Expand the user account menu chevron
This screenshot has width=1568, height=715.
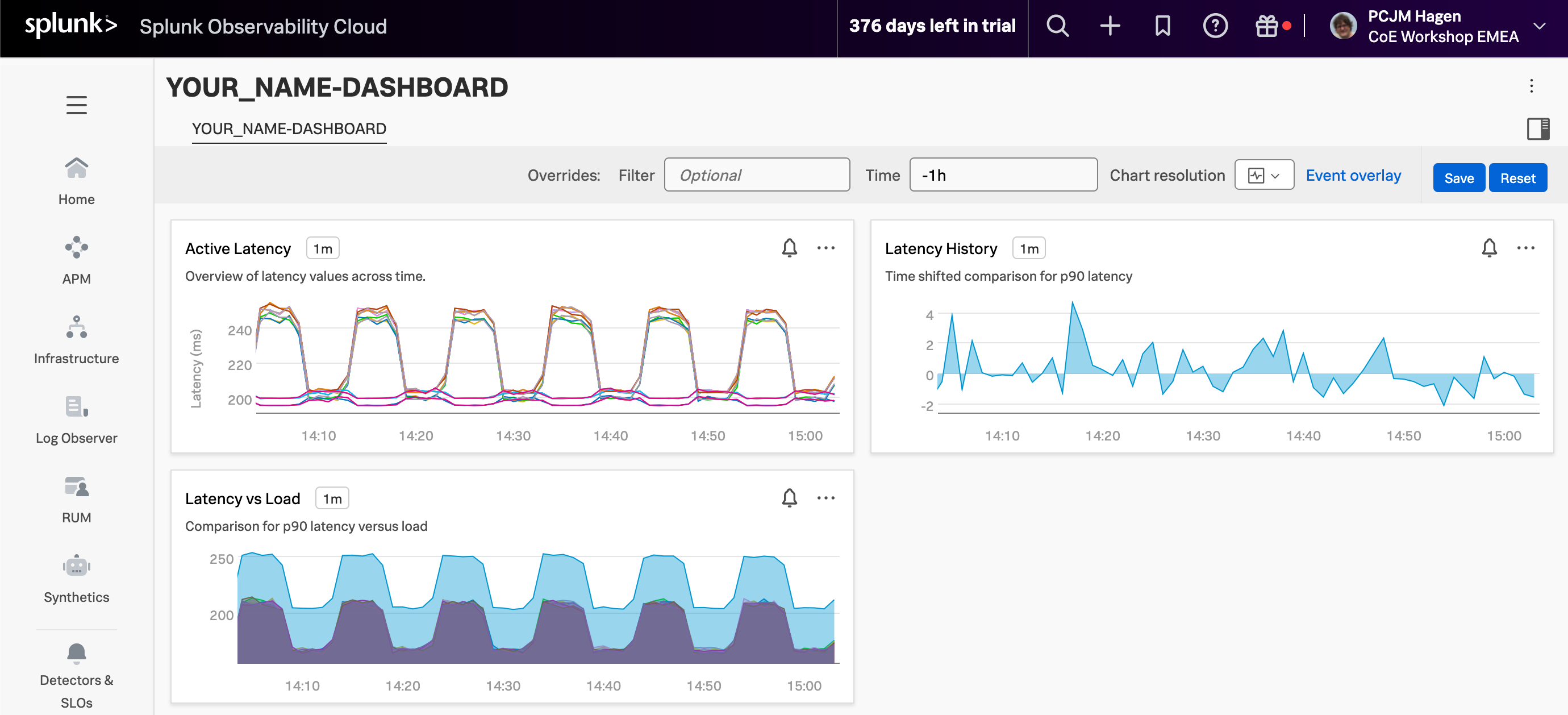pyautogui.click(x=1540, y=26)
